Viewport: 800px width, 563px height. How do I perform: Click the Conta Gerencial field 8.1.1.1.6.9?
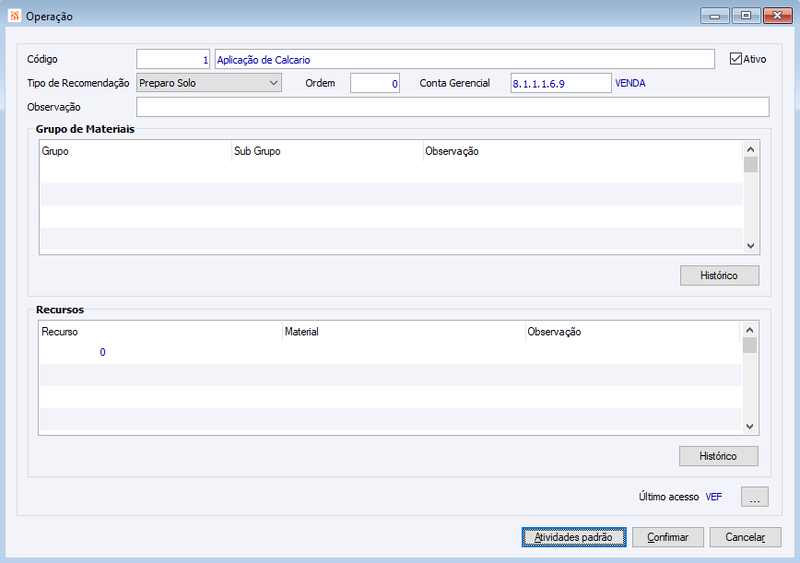pyautogui.click(x=561, y=83)
